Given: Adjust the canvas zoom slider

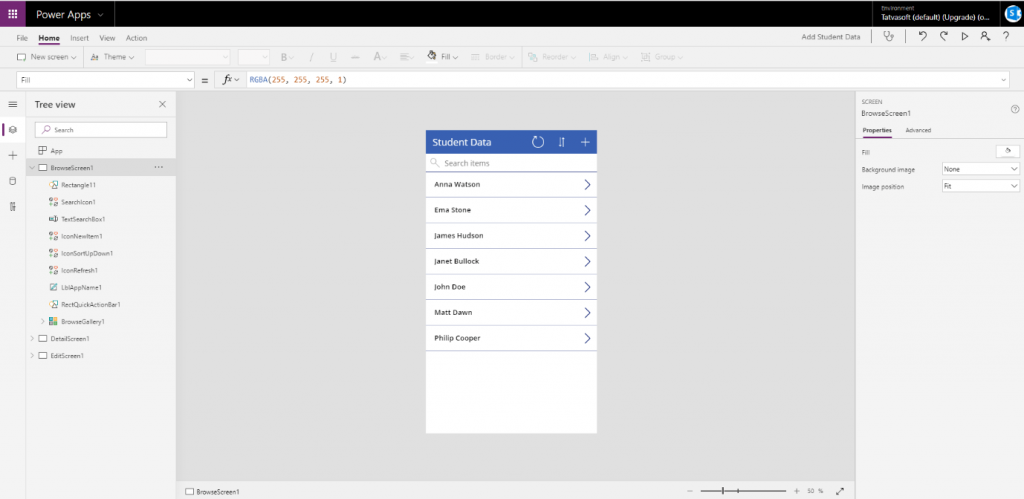Looking at the screenshot, I should coord(743,491).
